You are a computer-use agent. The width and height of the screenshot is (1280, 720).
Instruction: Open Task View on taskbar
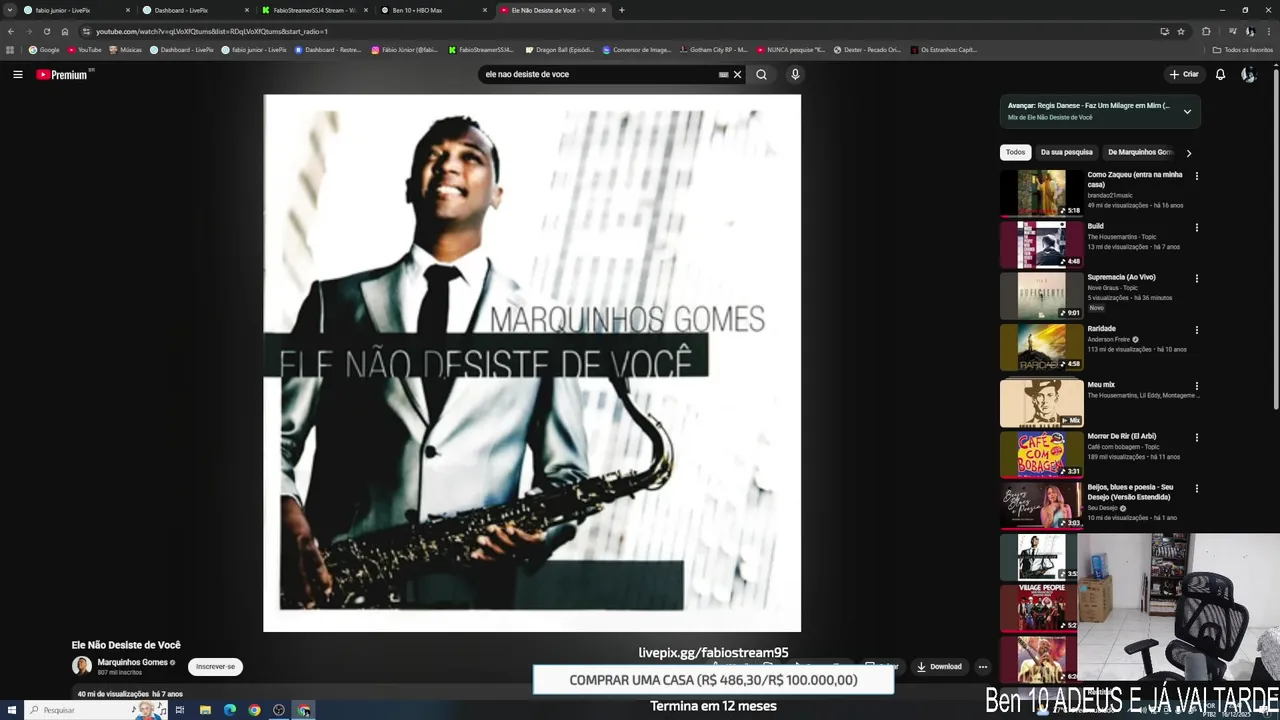(180, 710)
